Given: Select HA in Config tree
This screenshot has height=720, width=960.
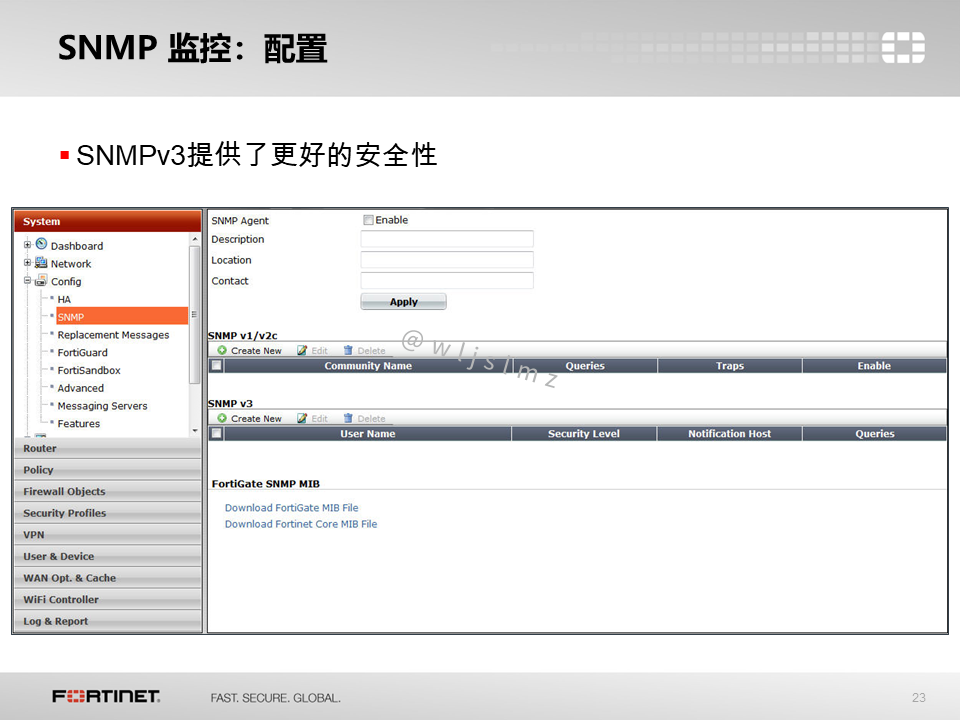Looking at the screenshot, I should (x=64, y=299).
